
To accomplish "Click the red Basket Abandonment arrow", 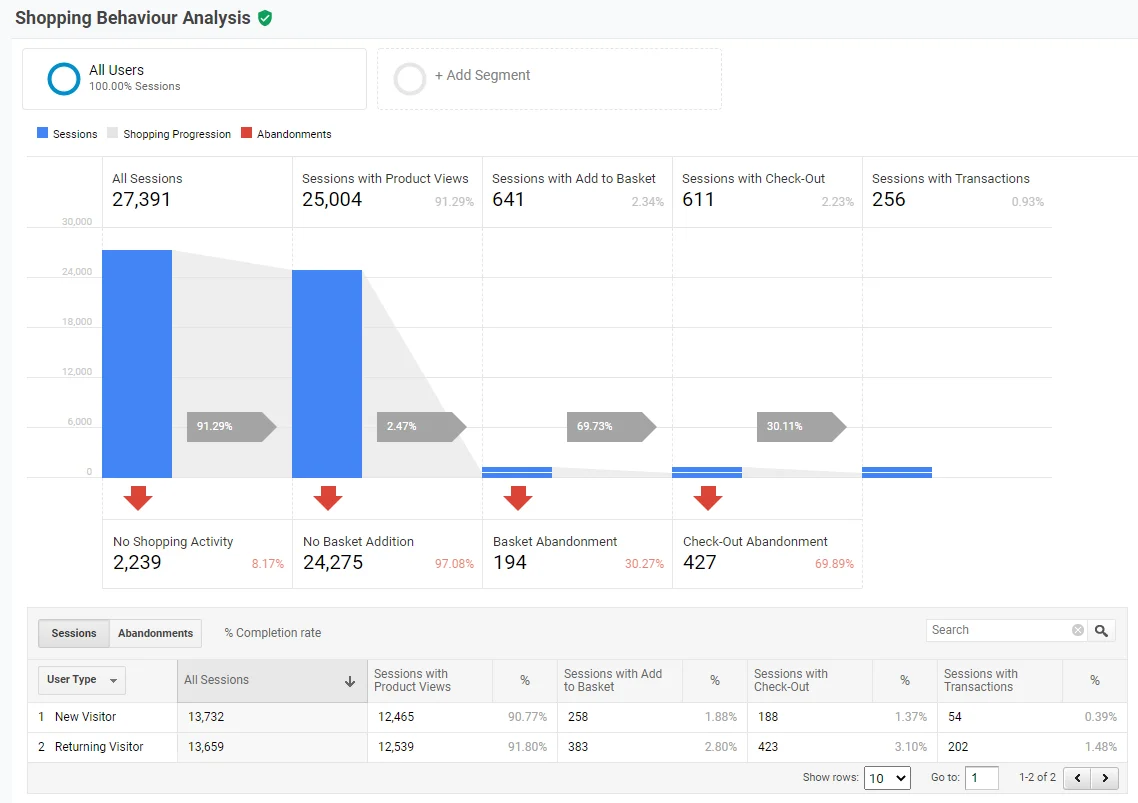I will [x=518, y=498].
